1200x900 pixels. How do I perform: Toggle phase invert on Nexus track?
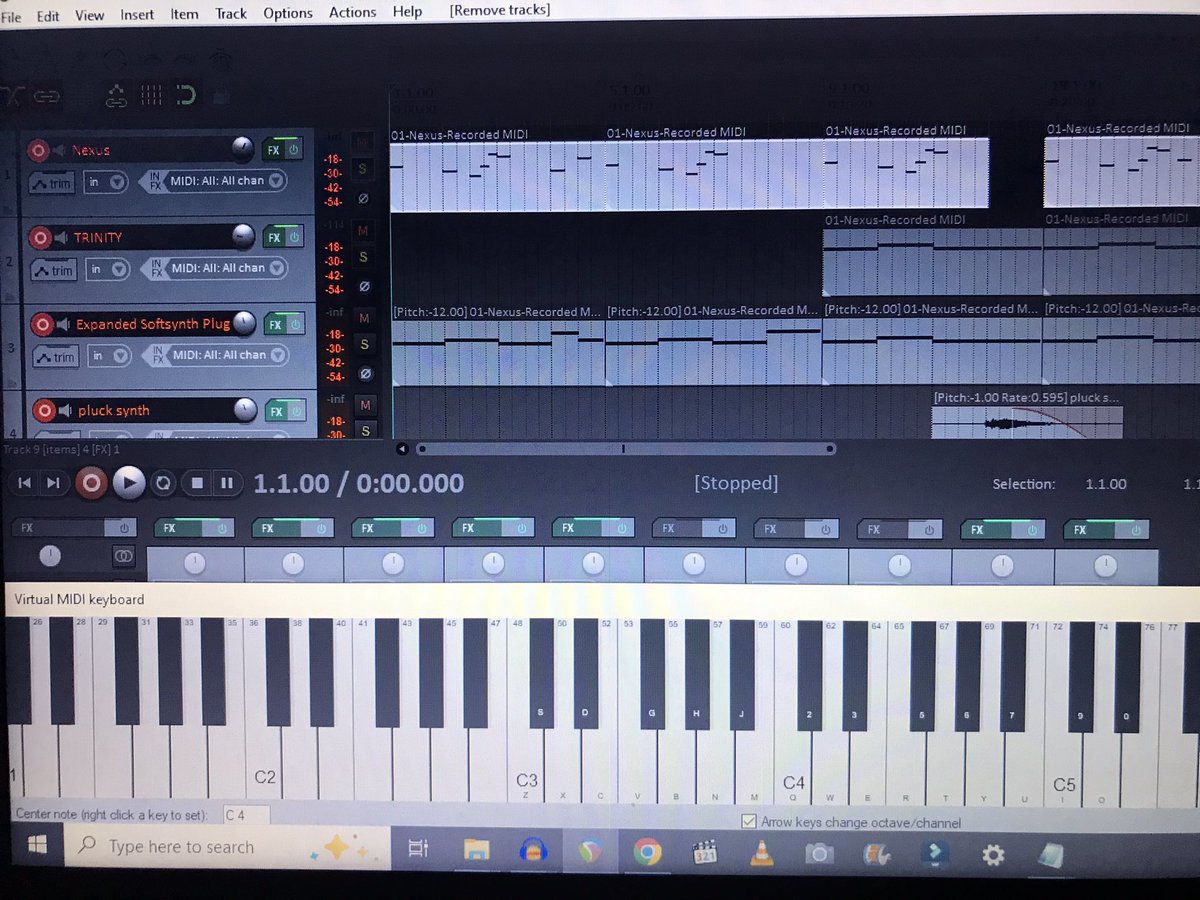[x=364, y=199]
